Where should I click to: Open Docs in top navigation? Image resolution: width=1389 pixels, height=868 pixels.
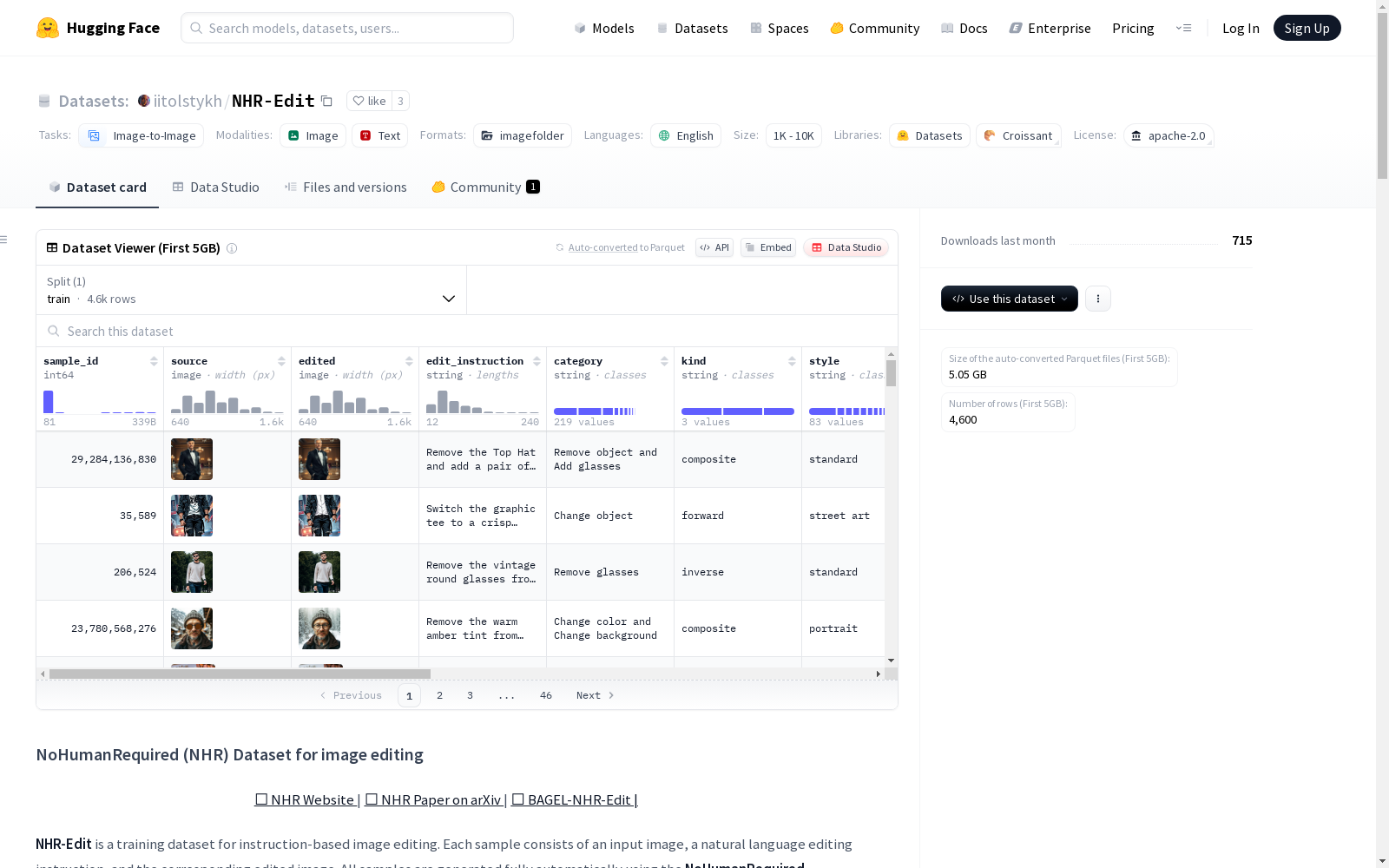964,28
